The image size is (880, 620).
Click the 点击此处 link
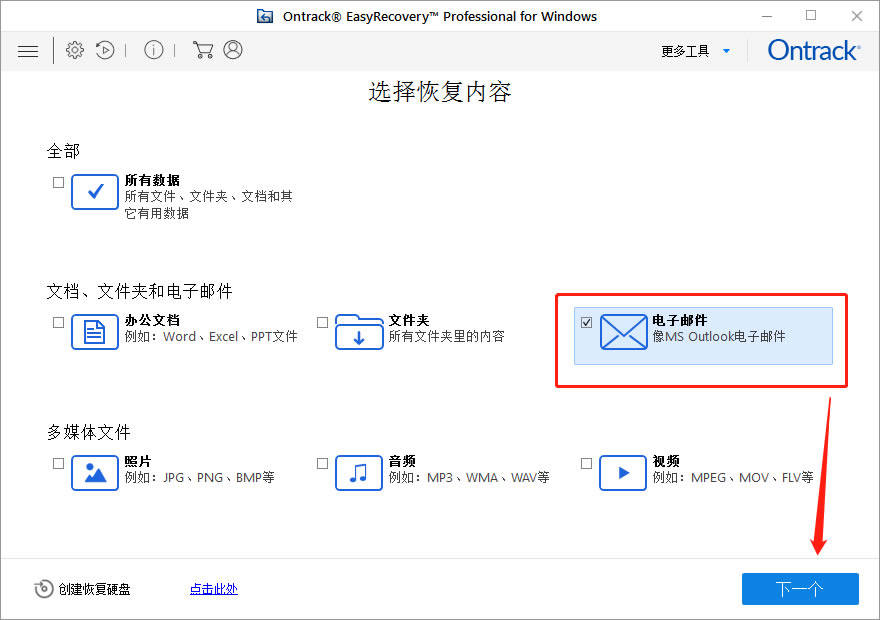213,589
